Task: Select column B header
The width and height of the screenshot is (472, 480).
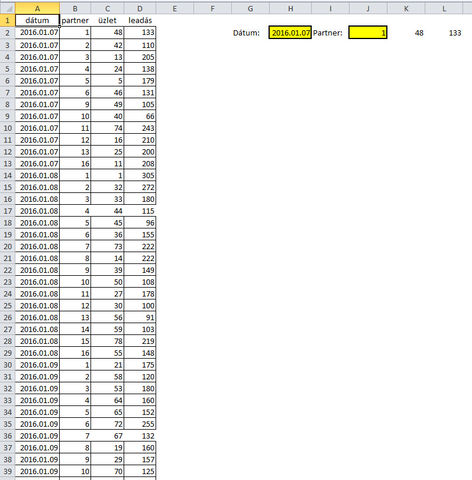Action: pyautogui.click(x=75, y=8)
